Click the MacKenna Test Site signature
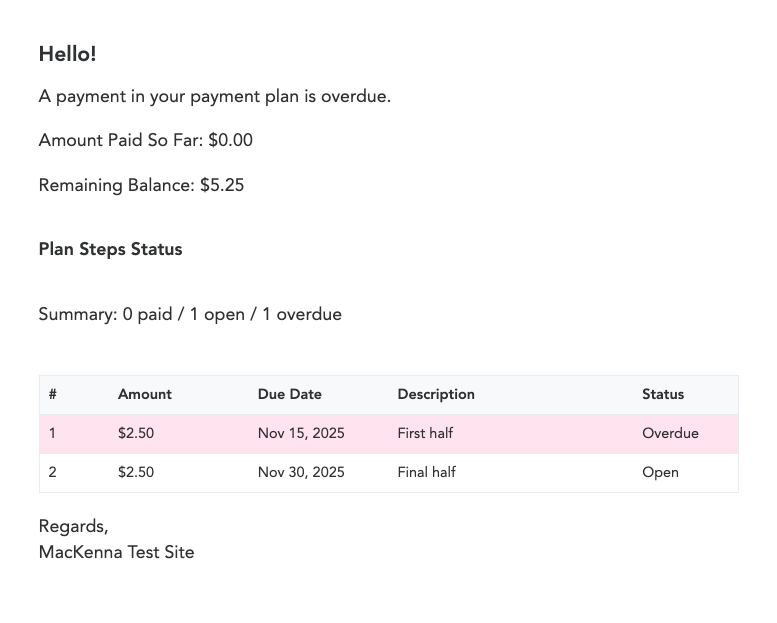Image resolution: width=777 pixels, height=623 pixels. [x=116, y=553]
